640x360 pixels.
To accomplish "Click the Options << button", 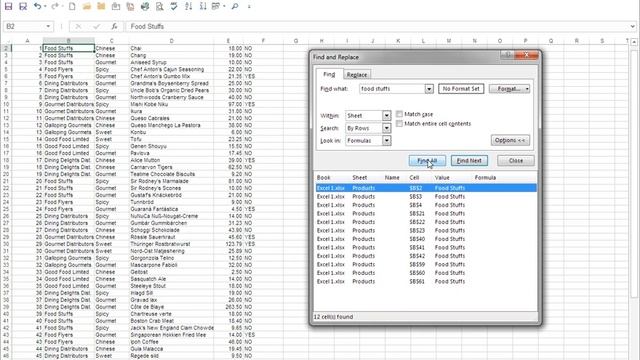I will pos(510,140).
